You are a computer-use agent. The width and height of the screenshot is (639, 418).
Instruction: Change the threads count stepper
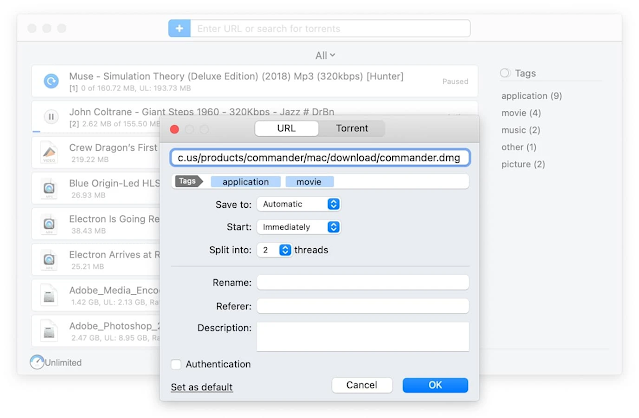285,250
